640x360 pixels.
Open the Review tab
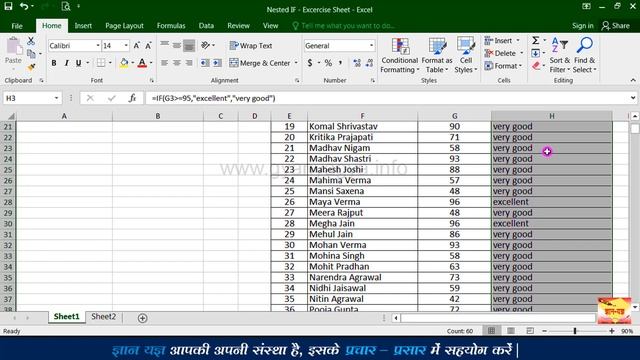coord(238,26)
